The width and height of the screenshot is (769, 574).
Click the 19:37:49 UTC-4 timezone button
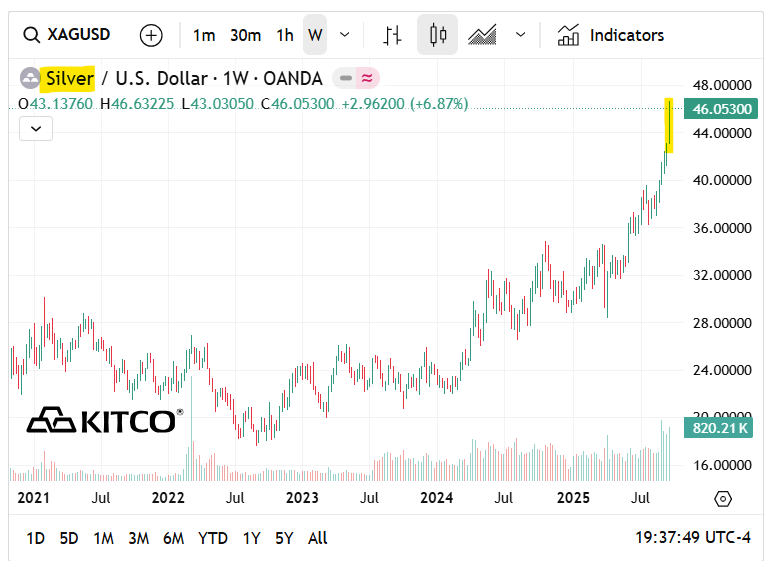point(692,538)
